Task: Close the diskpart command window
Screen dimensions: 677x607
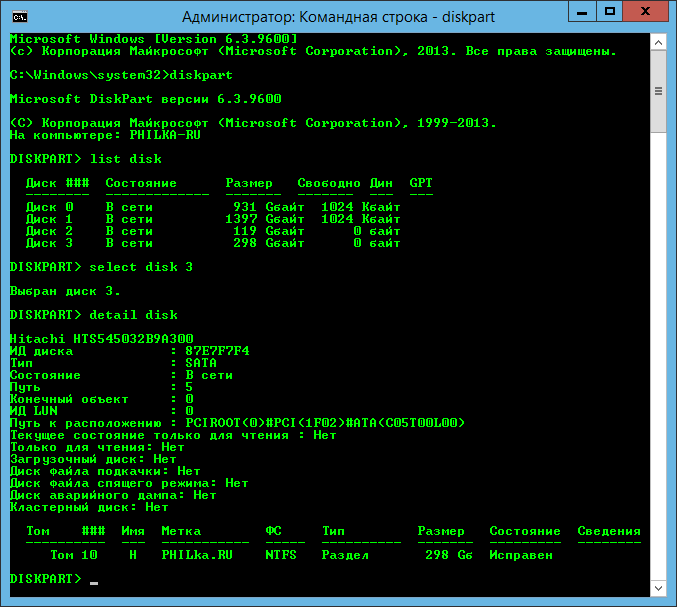Action: 645,12
